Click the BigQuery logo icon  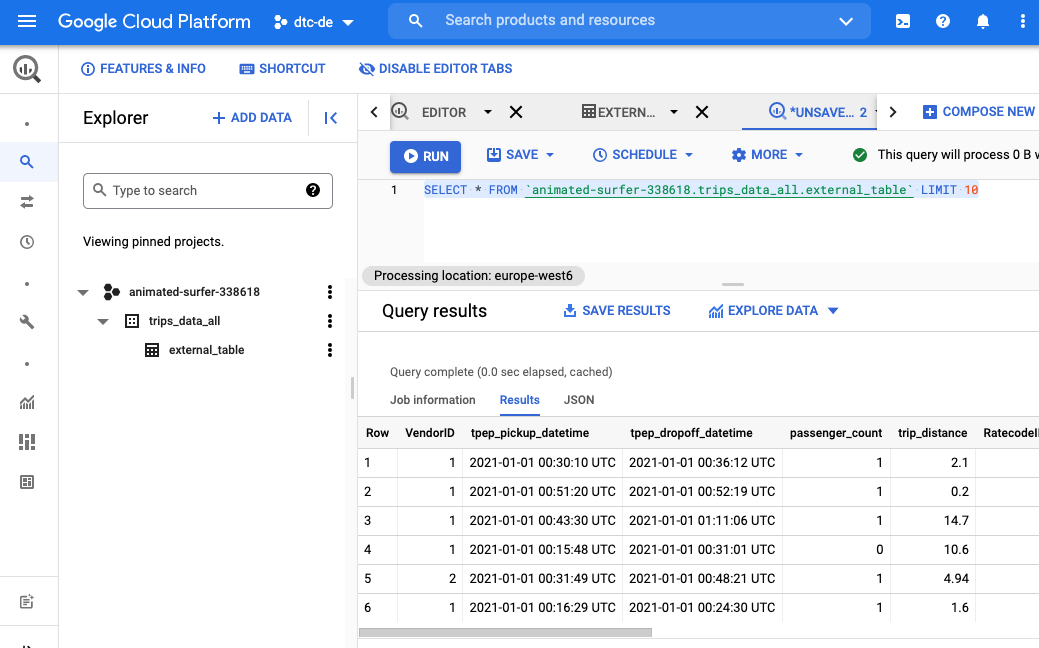(x=27, y=69)
